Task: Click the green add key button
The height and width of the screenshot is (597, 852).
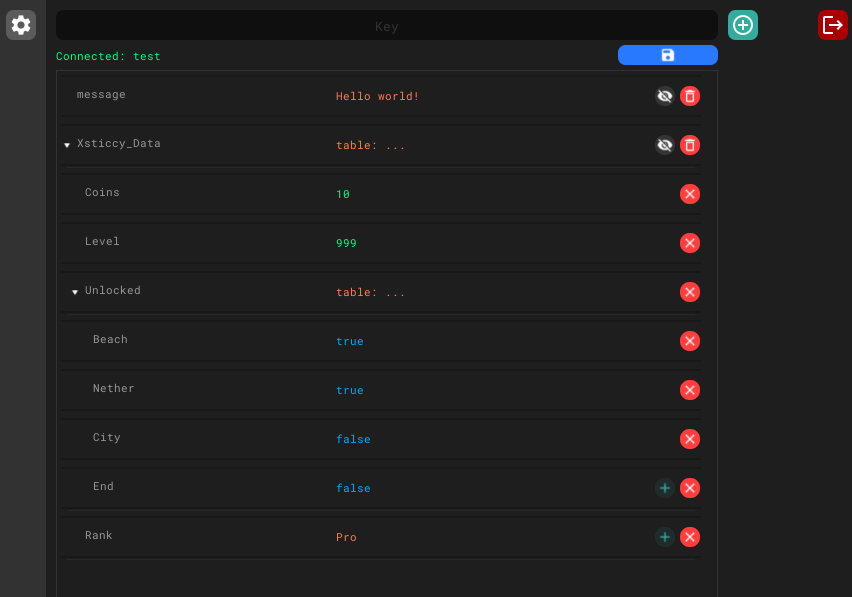Action: [743, 25]
